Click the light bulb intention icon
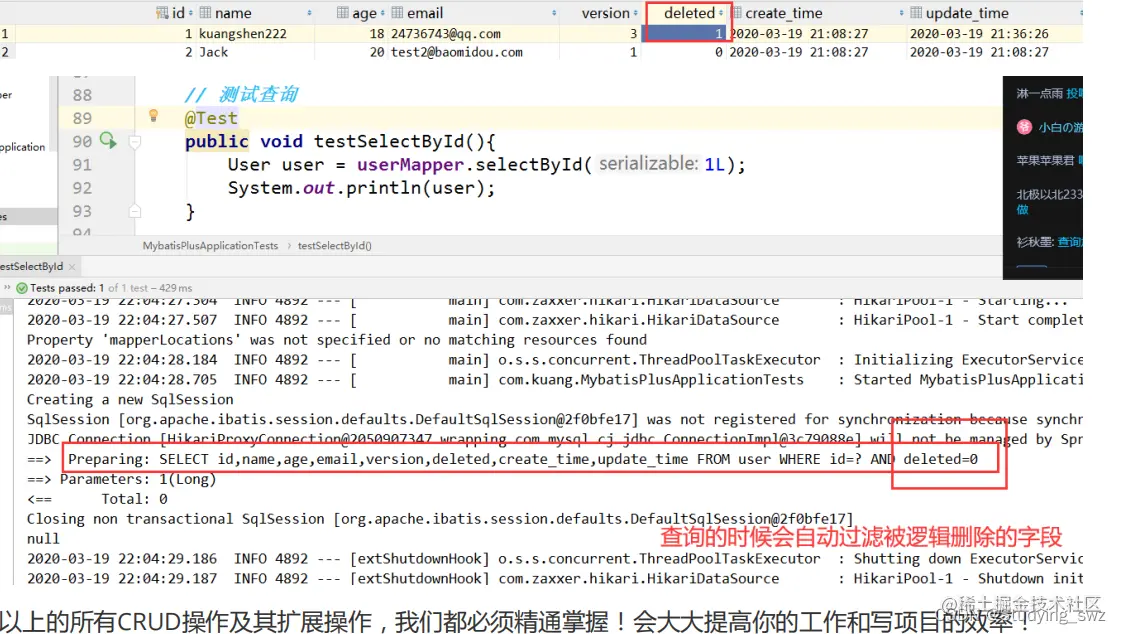 153,116
